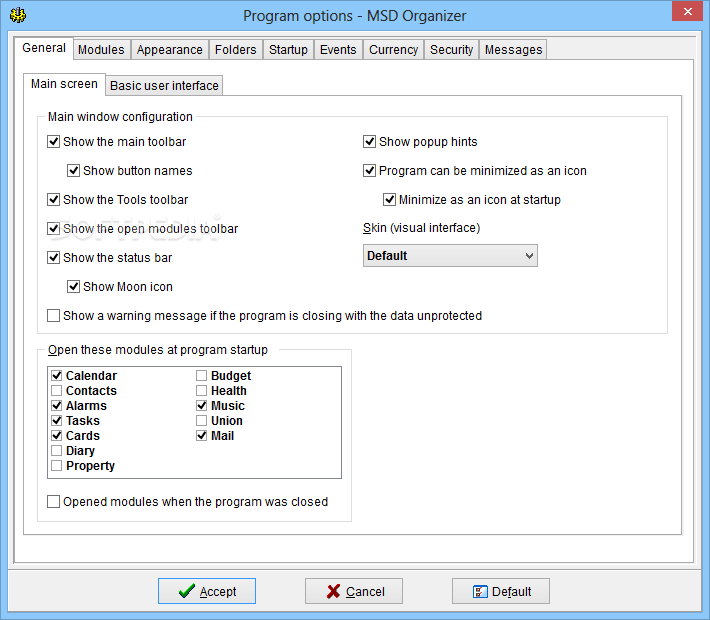710x620 pixels.
Task: Toggle Show Moon icon checkbox
Action: [73, 287]
